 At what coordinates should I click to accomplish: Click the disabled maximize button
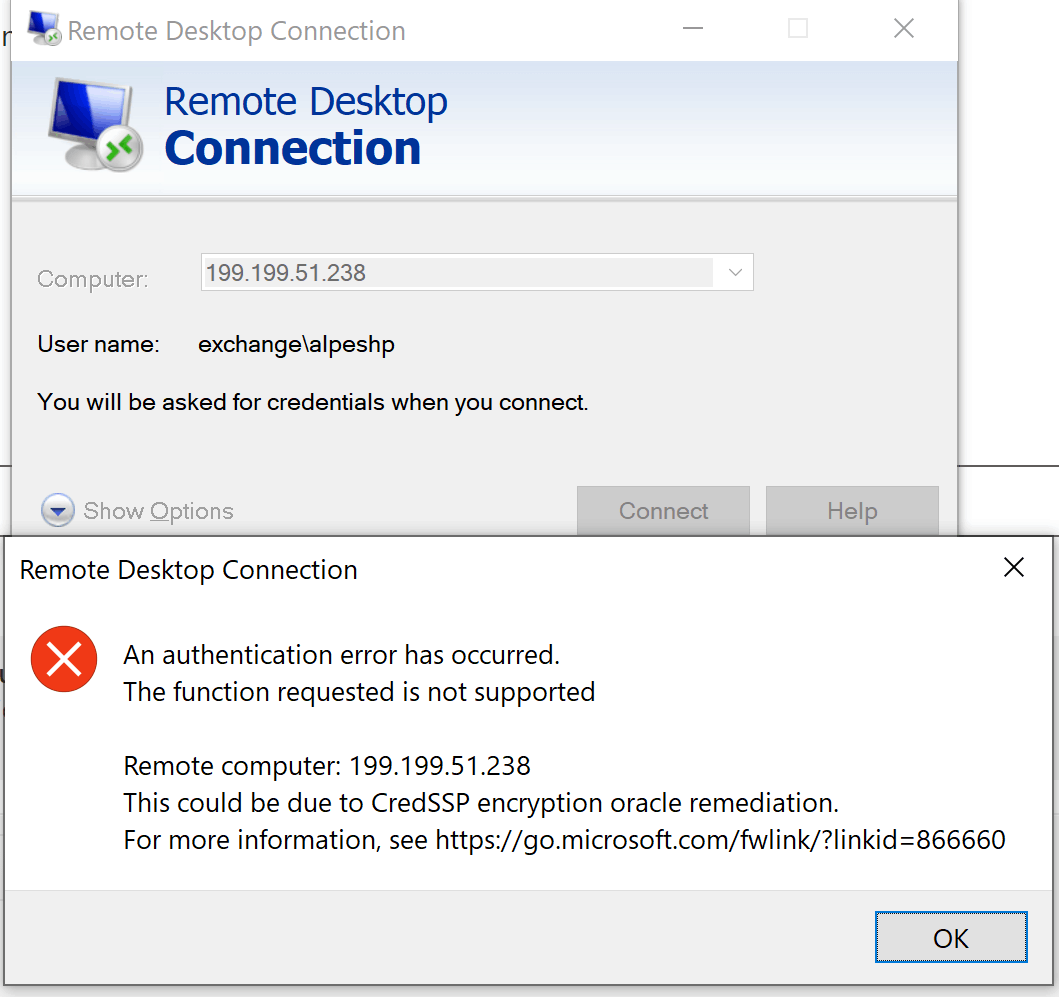[x=798, y=28]
